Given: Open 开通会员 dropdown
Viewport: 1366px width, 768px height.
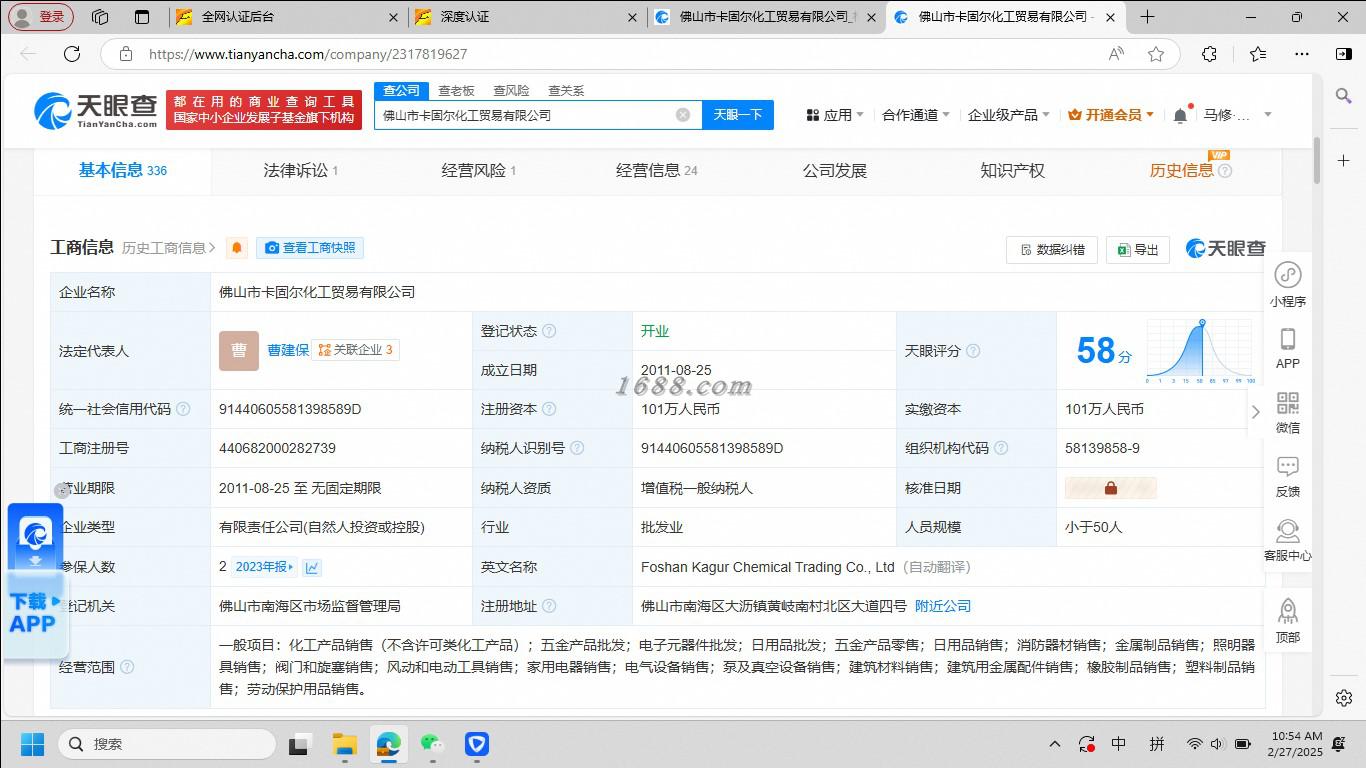Looking at the screenshot, I should pos(1111,115).
